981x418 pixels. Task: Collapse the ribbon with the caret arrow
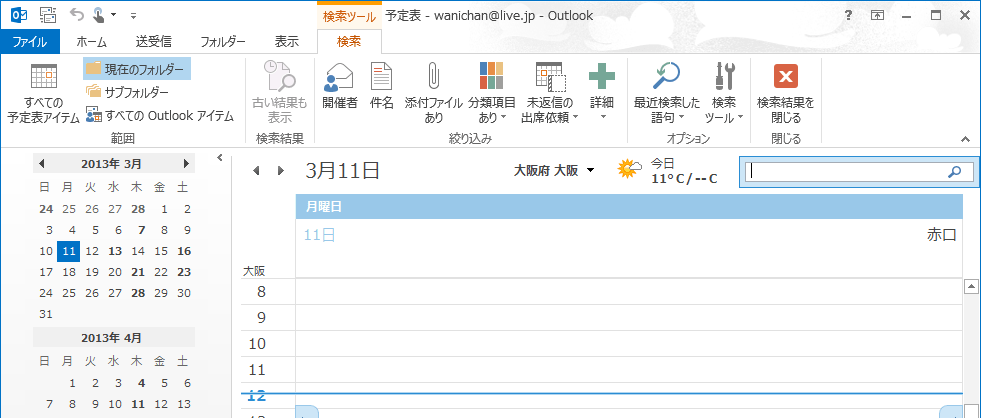[x=965, y=138]
